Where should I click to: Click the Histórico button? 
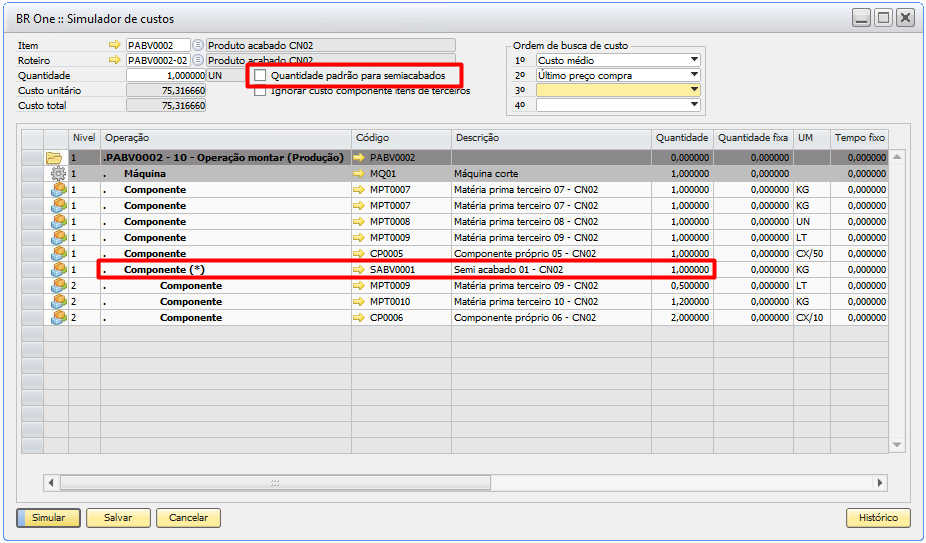click(877, 518)
